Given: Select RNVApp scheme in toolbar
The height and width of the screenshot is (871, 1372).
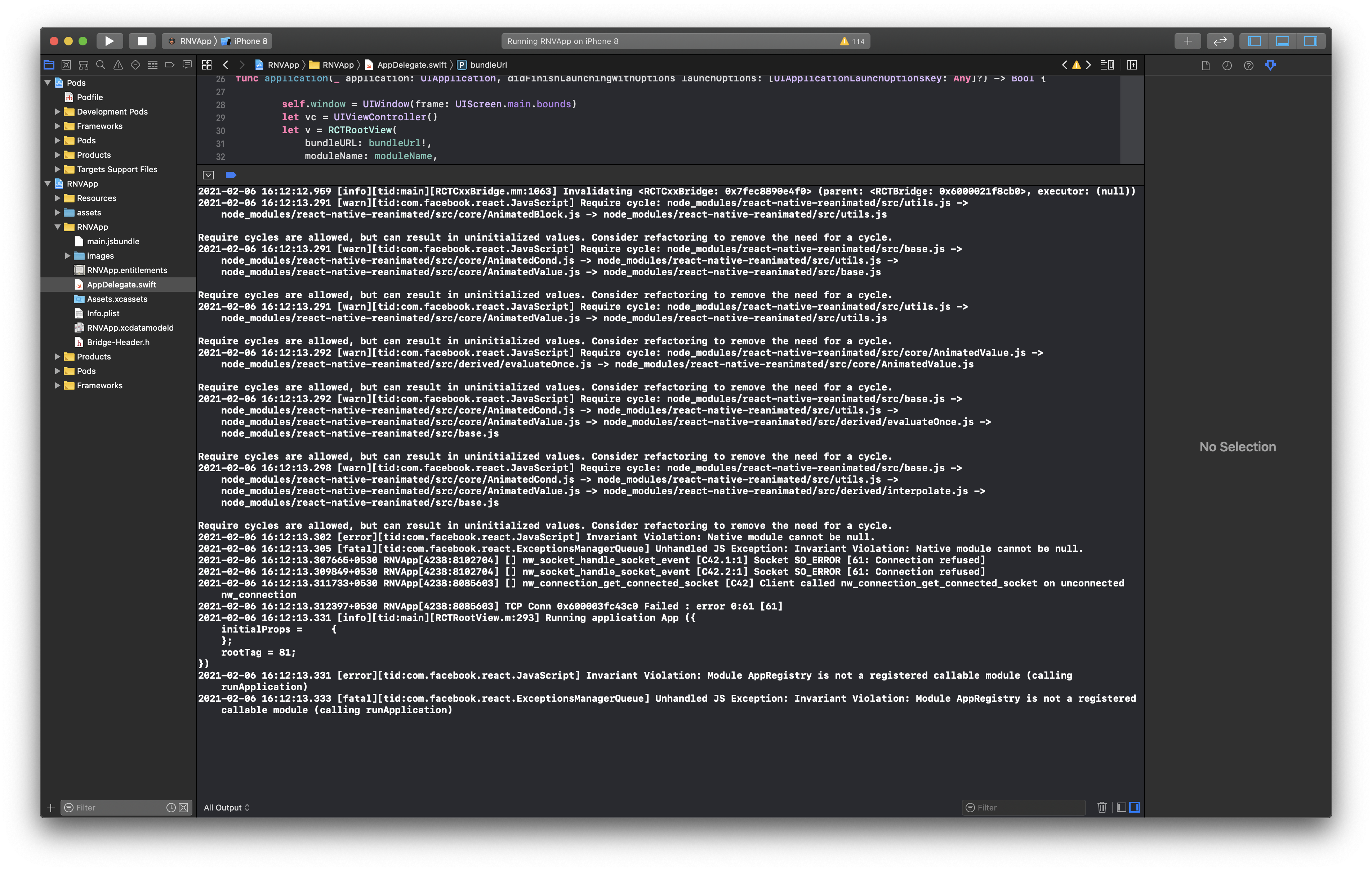Looking at the screenshot, I should (190, 41).
